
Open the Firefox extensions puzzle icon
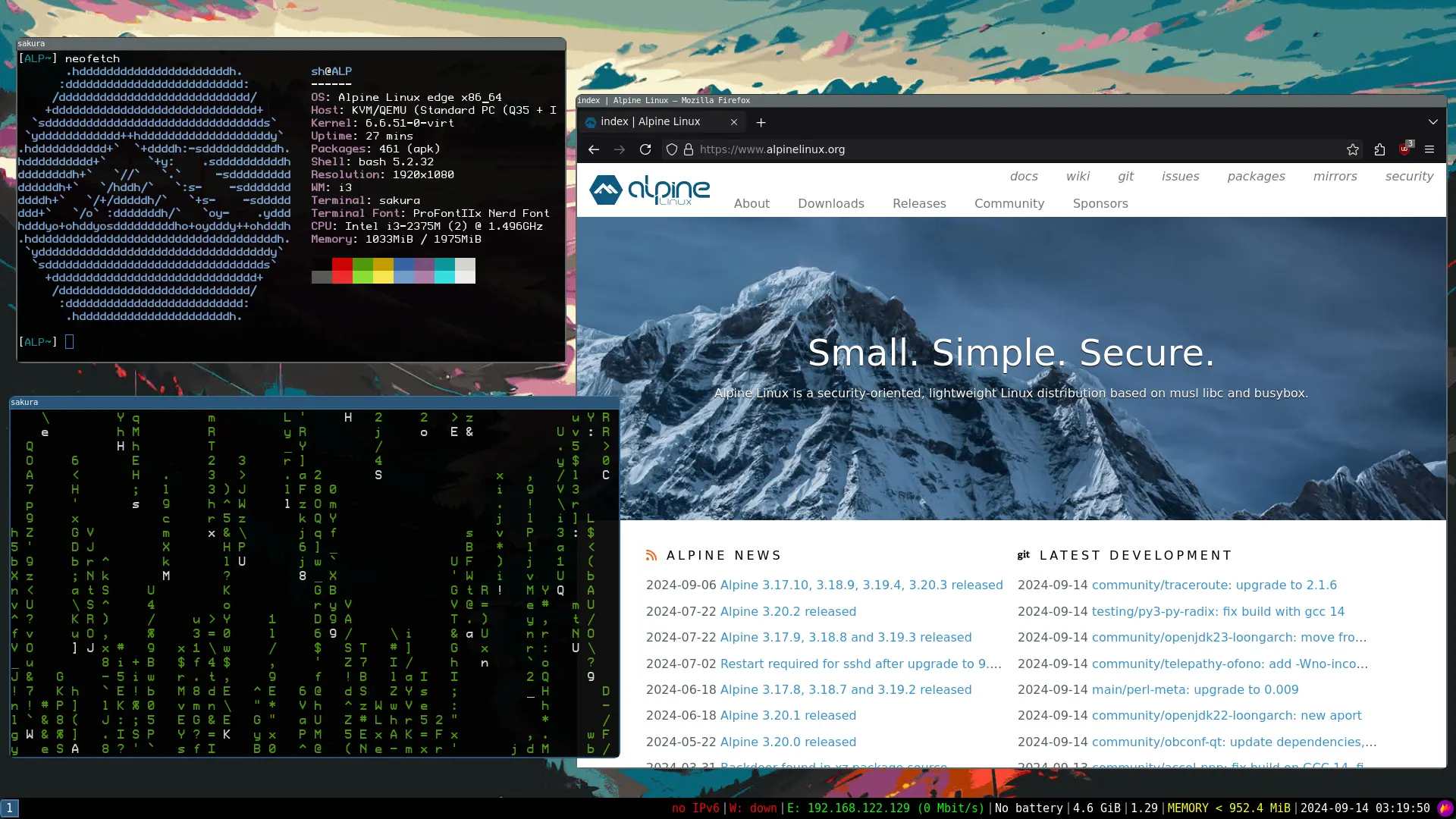[x=1379, y=149]
